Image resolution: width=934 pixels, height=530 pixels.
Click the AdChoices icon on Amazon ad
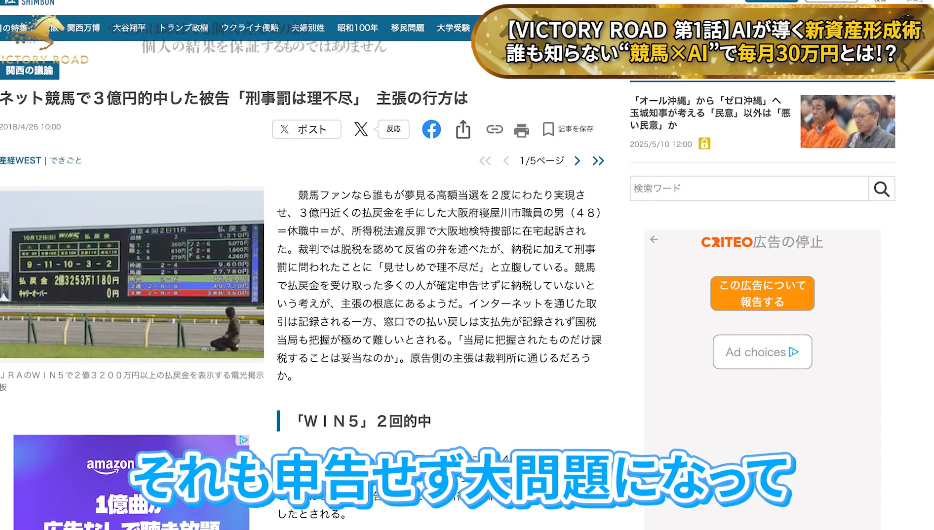[x=244, y=440]
